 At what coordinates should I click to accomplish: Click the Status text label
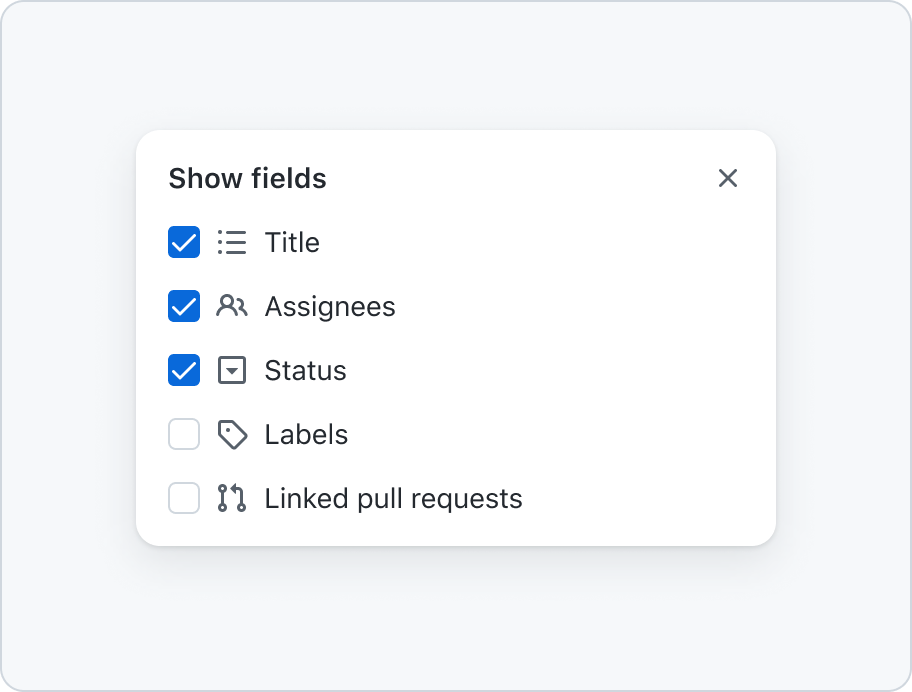click(305, 370)
